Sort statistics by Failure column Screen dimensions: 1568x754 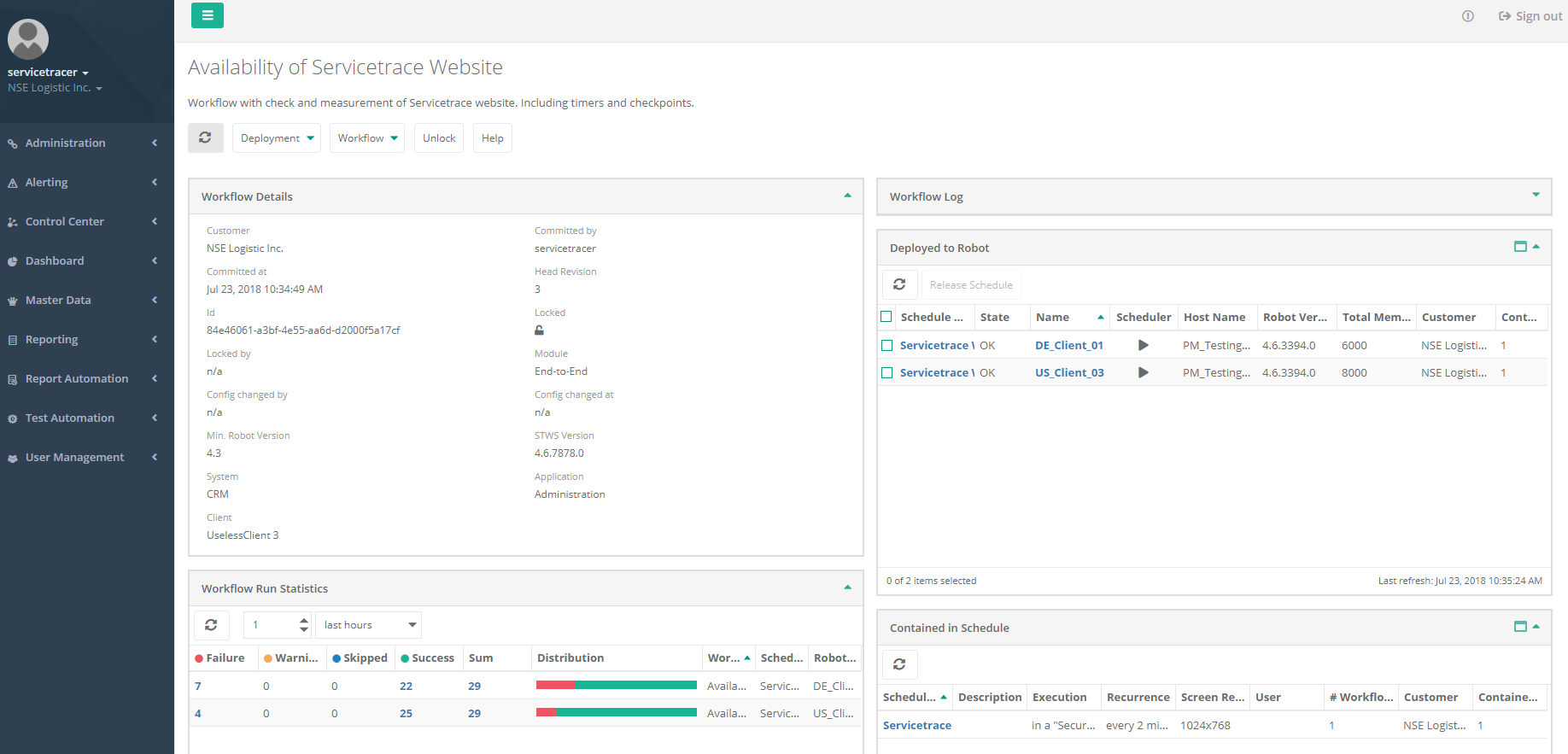click(x=224, y=658)
